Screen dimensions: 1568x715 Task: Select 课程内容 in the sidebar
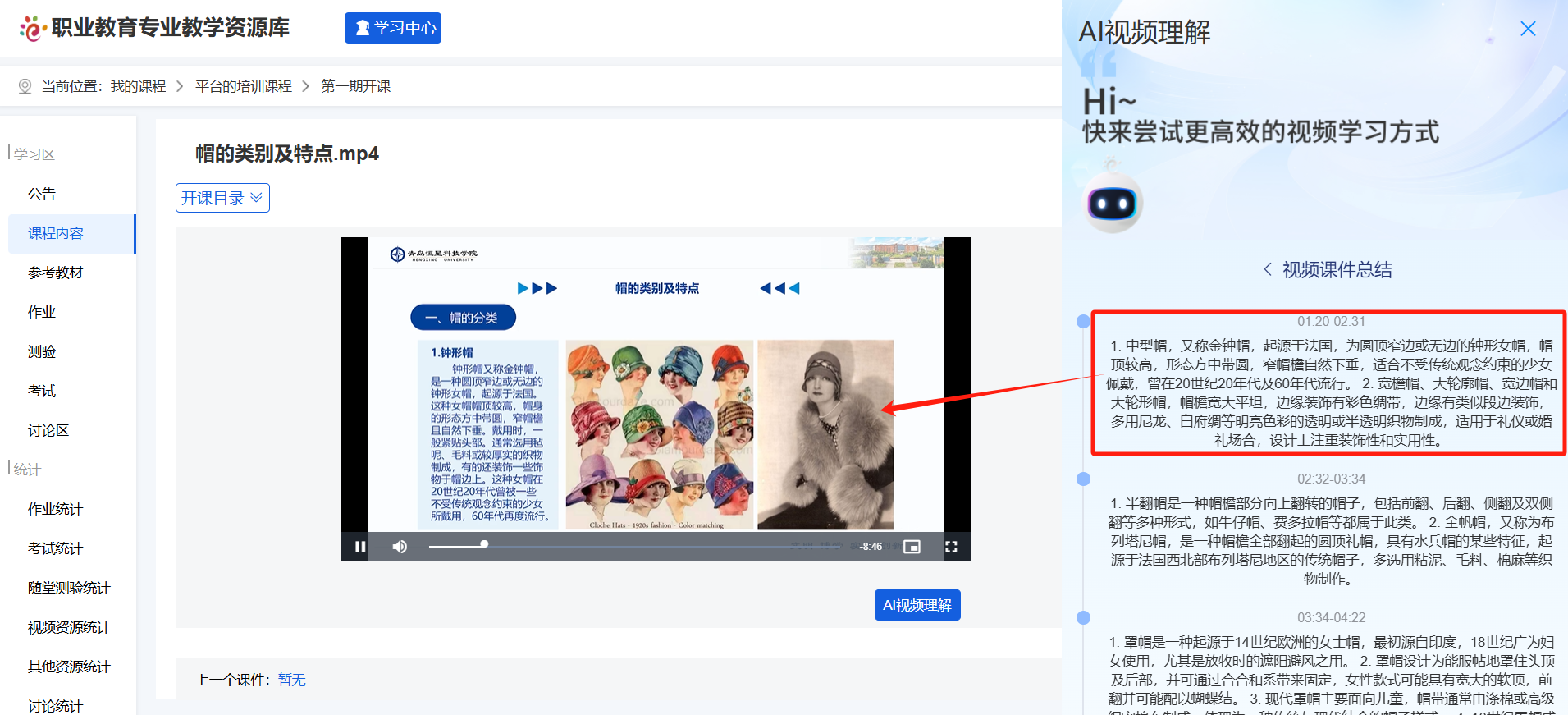coord(71,233)
